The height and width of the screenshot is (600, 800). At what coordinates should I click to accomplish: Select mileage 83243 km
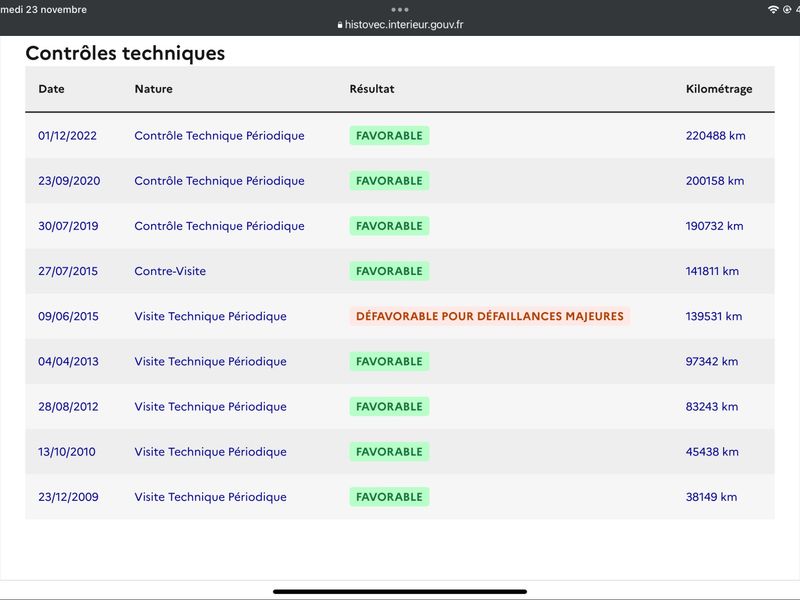tap(712, 407)
